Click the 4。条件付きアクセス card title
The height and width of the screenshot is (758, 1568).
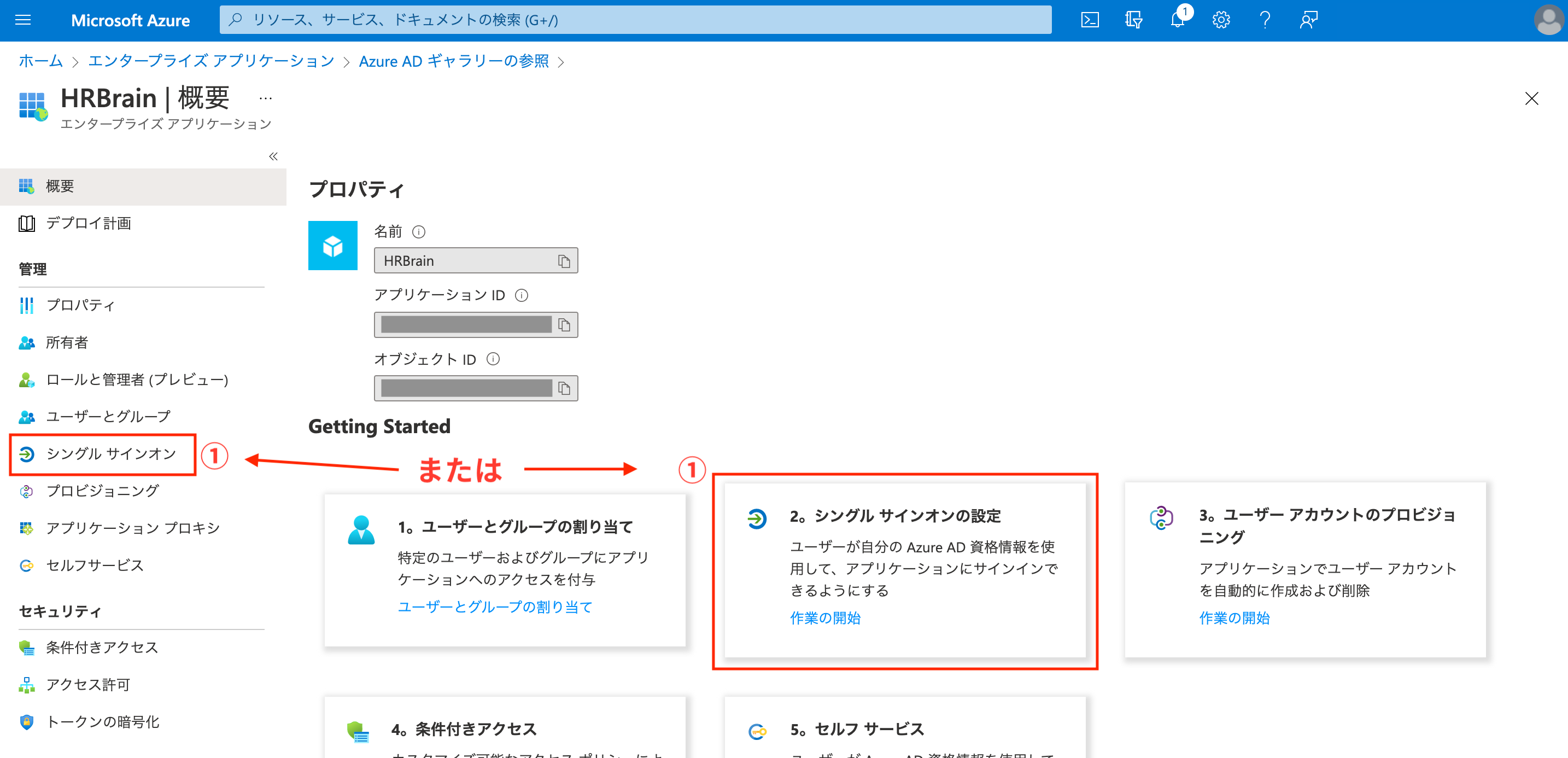[463, 730]
